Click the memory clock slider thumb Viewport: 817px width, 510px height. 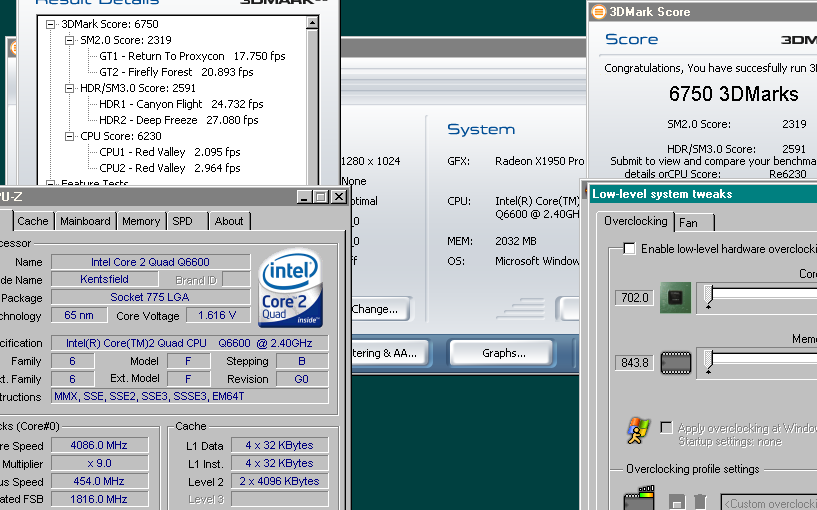(708, 362)
